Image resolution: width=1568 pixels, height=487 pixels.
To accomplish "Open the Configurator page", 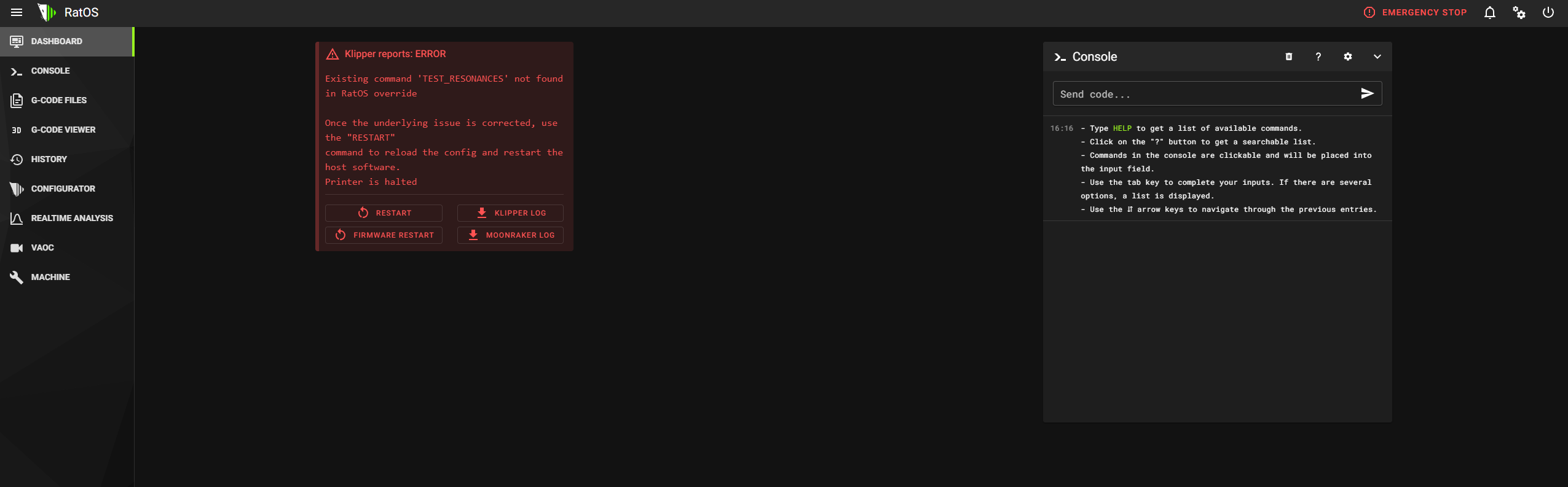I will click(x=67, y=189).
